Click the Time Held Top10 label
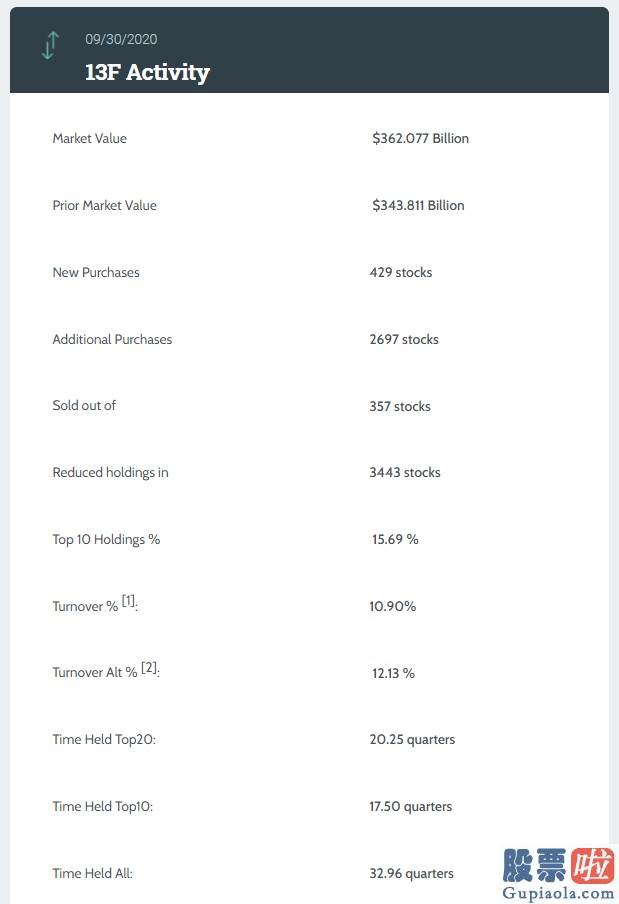 (x=103, y=806)
